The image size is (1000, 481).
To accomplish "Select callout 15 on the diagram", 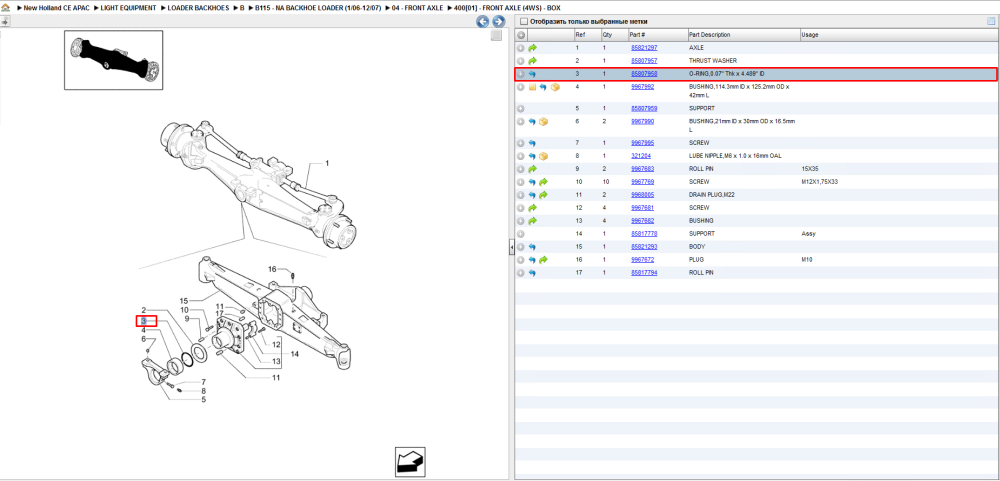I will click(x=184, y=300).
